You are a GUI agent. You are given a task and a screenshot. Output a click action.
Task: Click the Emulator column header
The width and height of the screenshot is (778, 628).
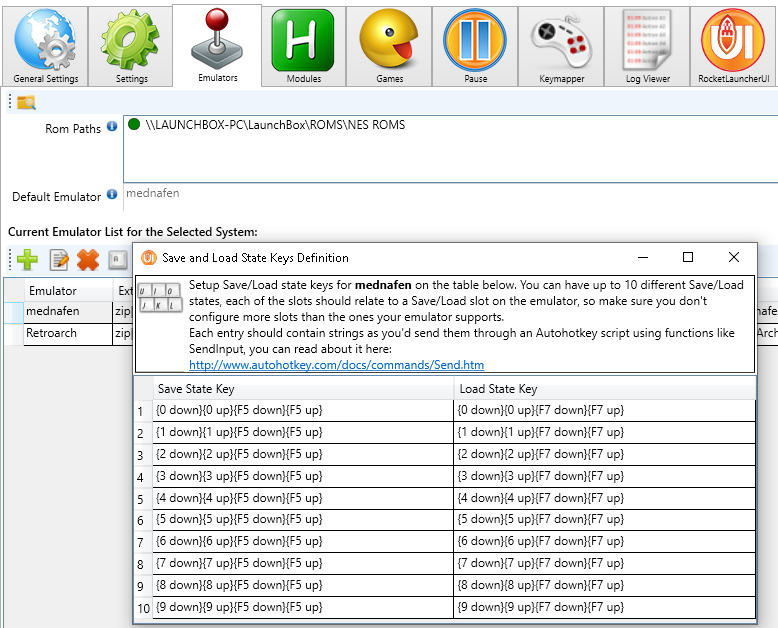(x=68, y=290)
